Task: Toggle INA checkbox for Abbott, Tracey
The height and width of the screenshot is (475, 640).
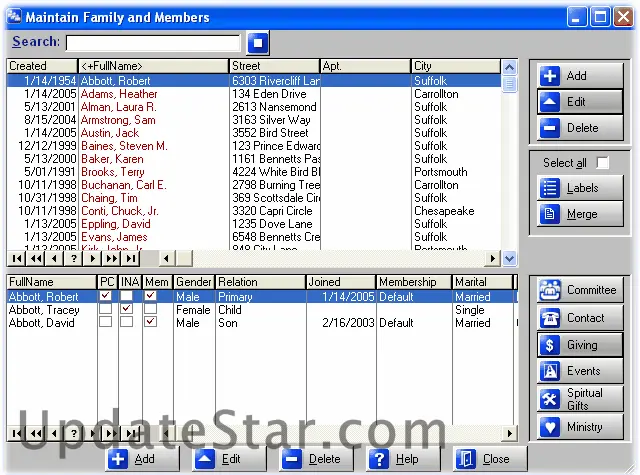Action: (x=127, y=309)
